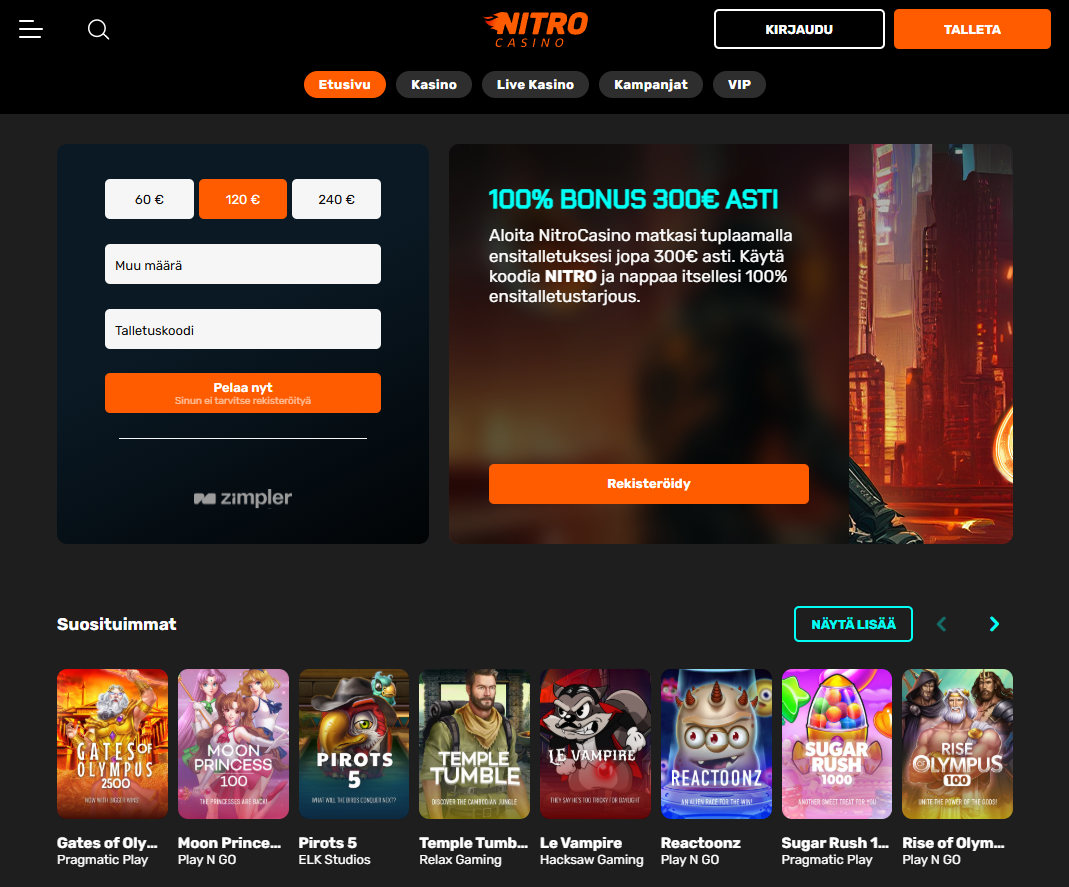This screenshot has width=1069, height=887.
Task: Show next games with right chevron
Action: coord(994,624)
